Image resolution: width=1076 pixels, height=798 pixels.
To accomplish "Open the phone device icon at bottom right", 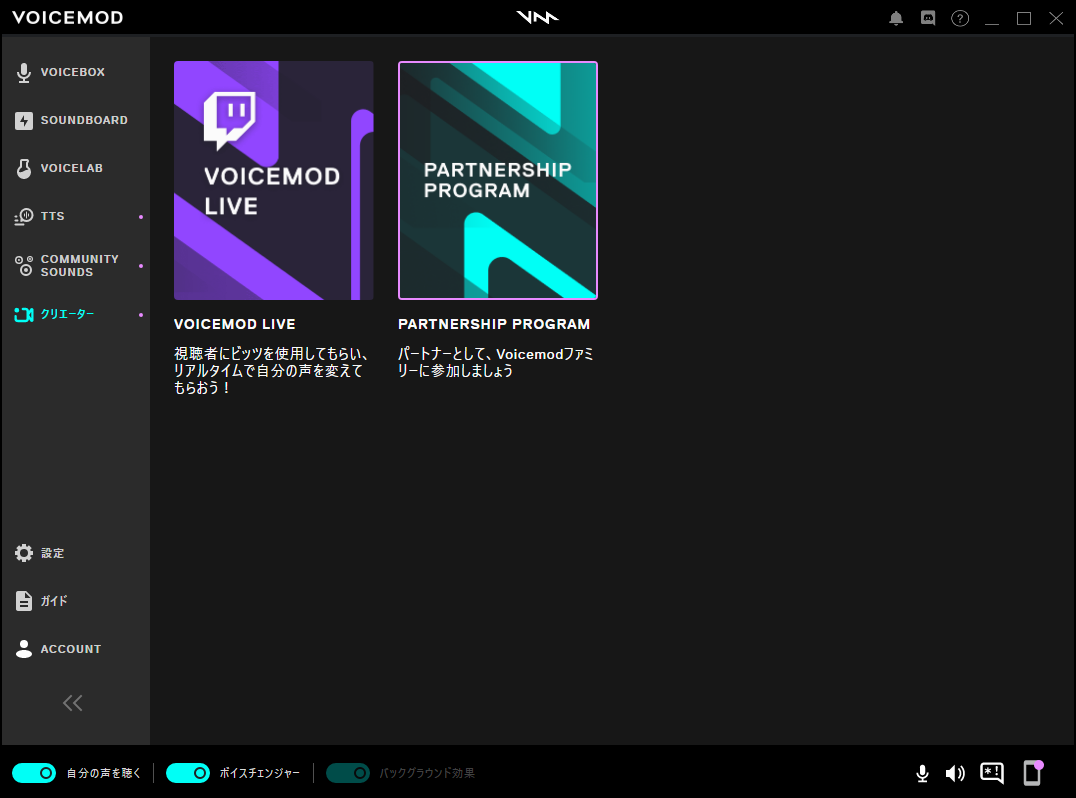I will [x=1033, y=773].
